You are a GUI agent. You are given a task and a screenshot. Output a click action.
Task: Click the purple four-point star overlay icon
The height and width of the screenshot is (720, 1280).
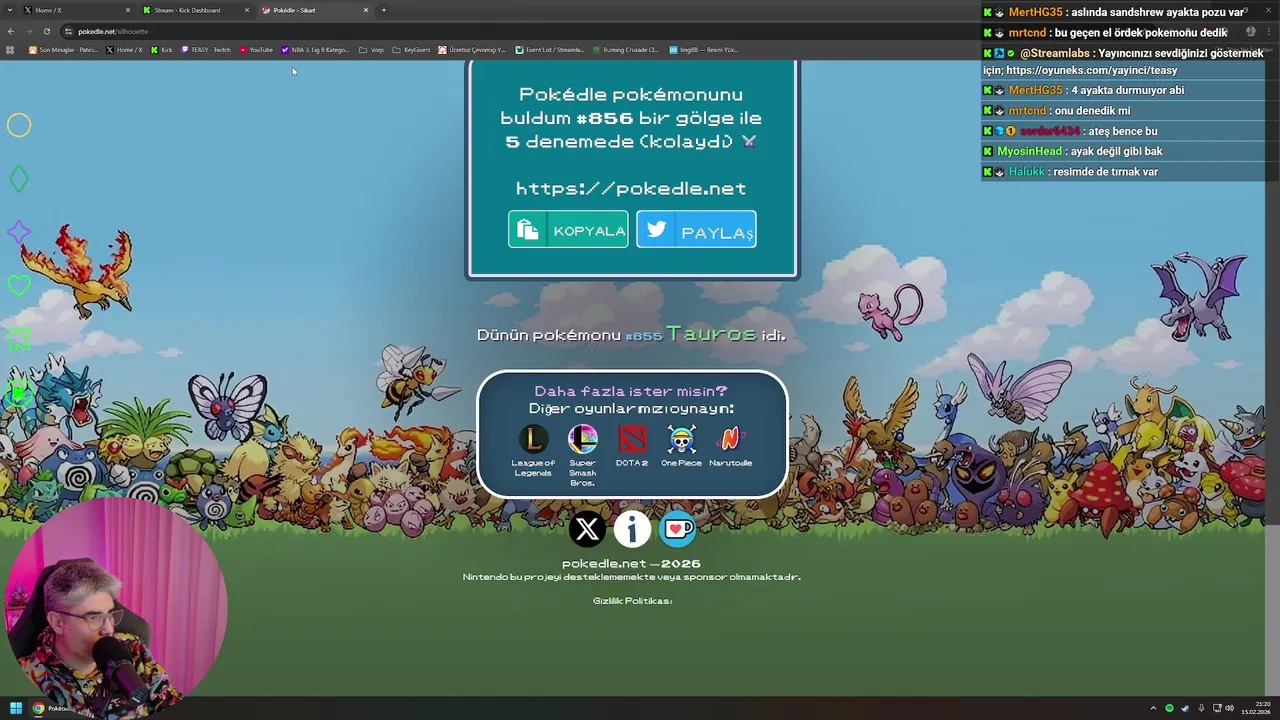[x=19, y=233]
